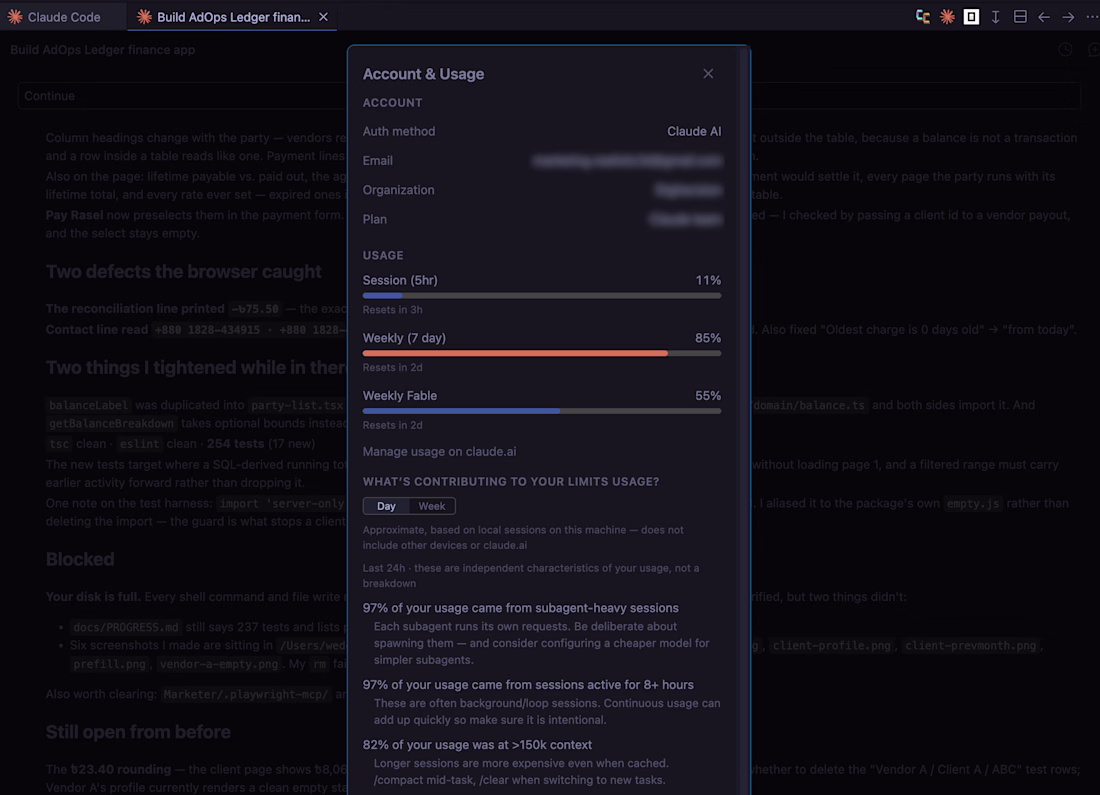The height and width of the screenshot is (795, 1100).
Task: Select the Day usage toggle
Action: [386, 506]
